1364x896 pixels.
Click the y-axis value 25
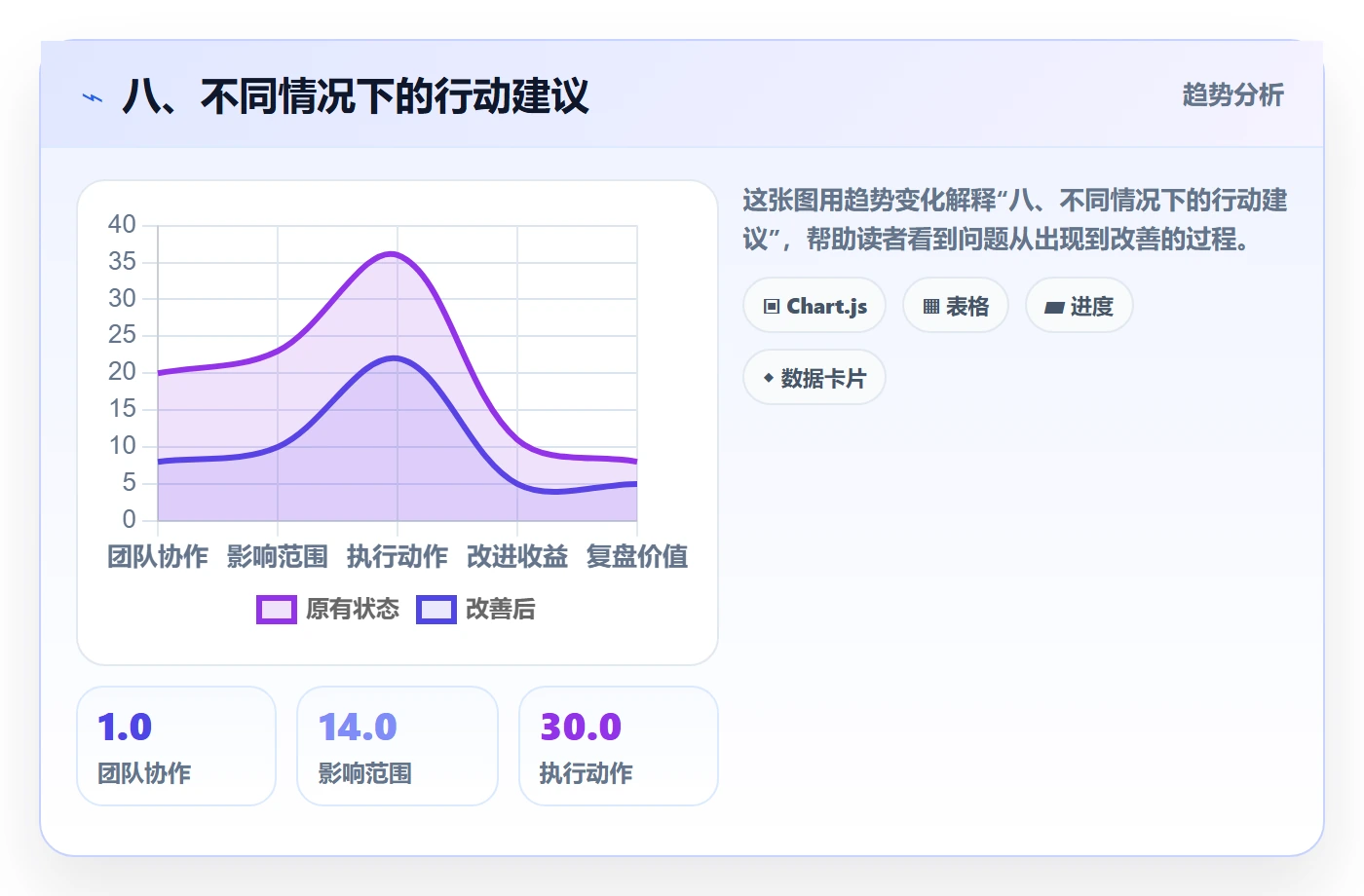click(122, 335)
